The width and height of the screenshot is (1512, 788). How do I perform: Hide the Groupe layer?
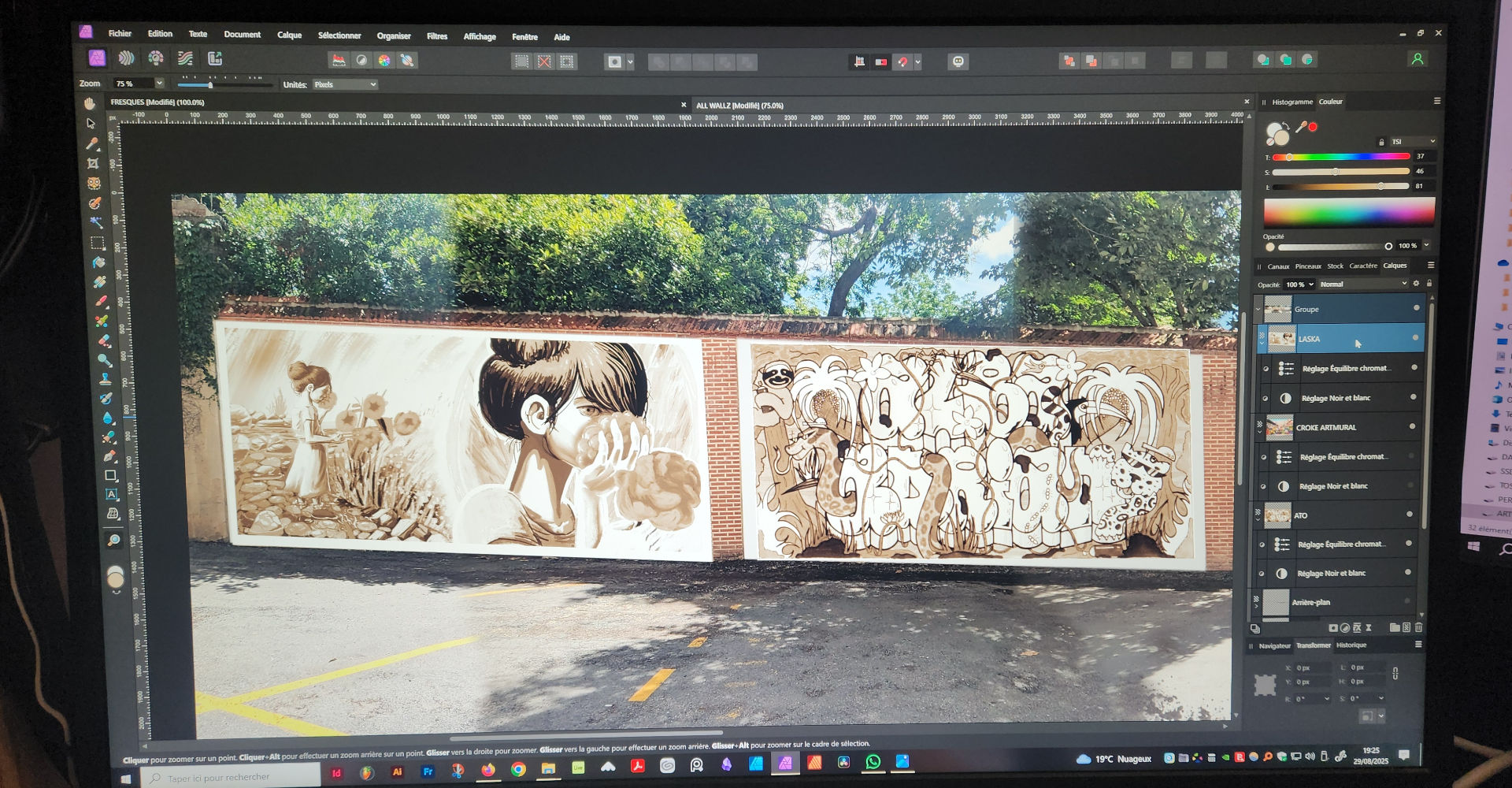(x=1417, y=308)
